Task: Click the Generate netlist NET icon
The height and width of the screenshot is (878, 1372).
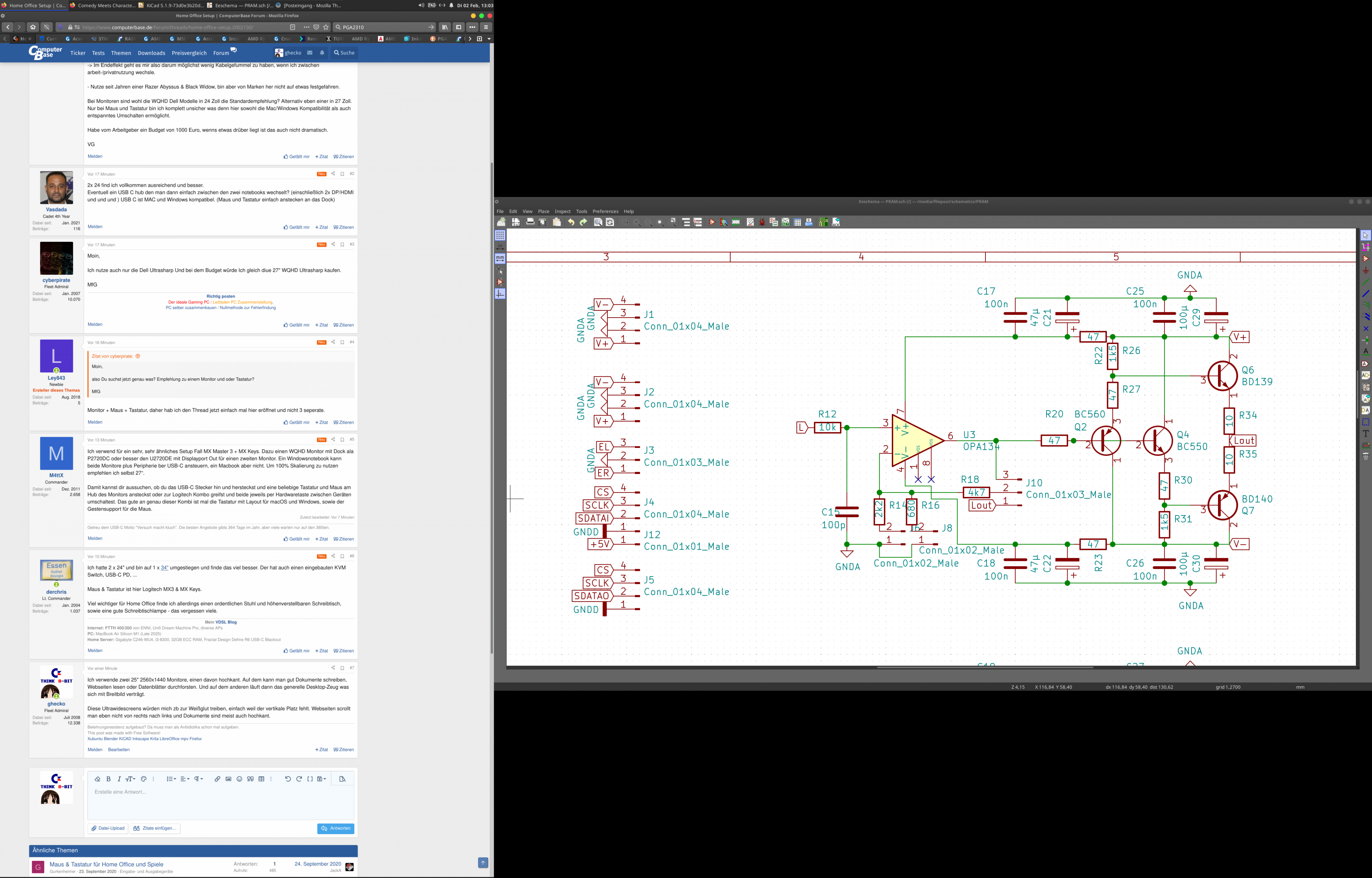Action: pos(785,222)
